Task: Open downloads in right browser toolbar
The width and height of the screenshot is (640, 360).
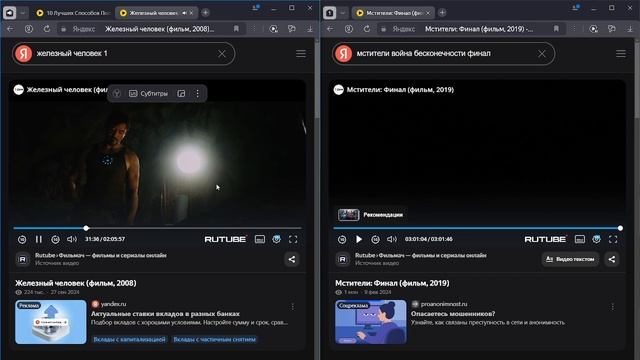Action: [630, 29]
